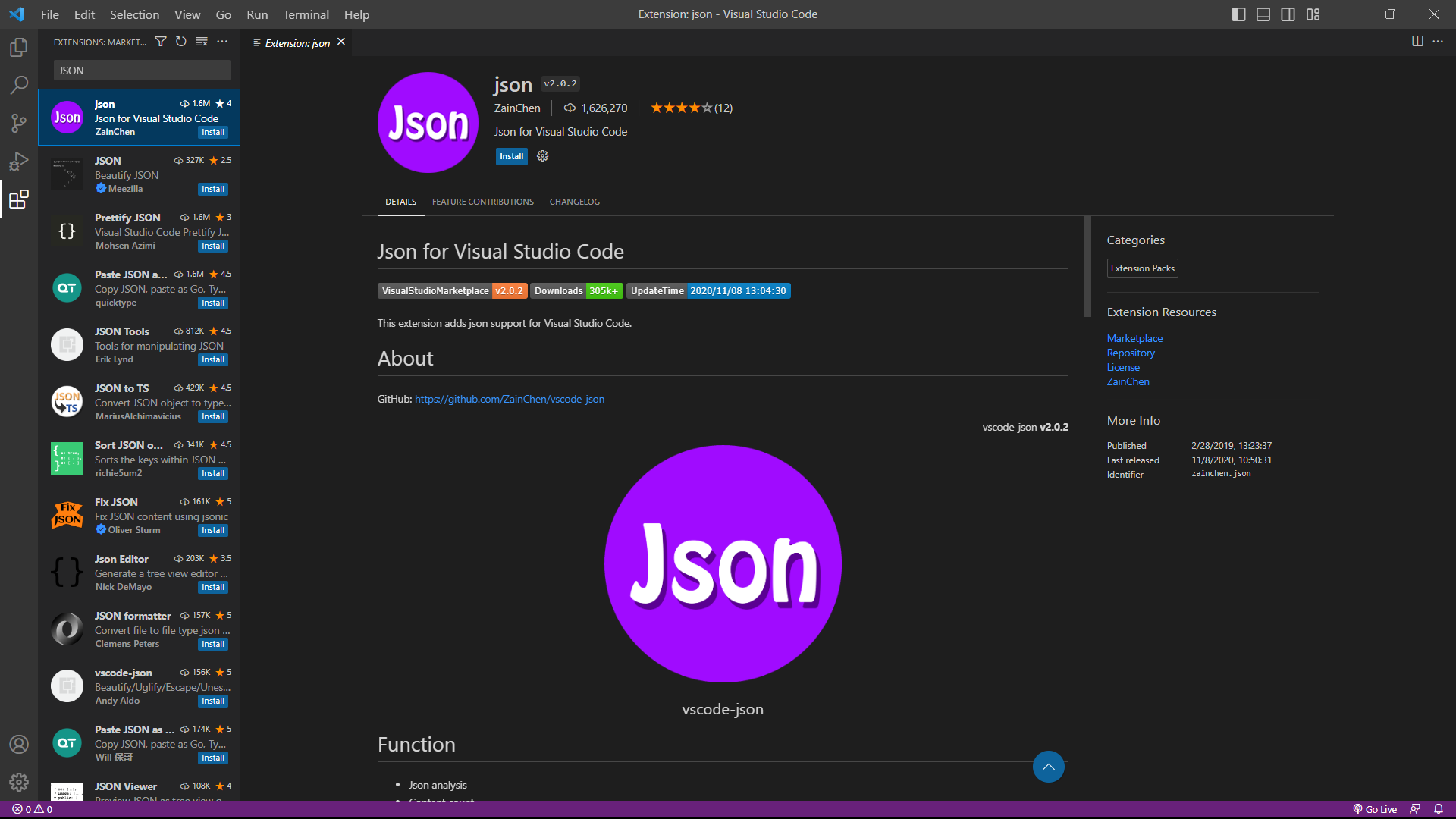1456x819 pixels.
Task: Install JSON Tools by Erik Lynd
Action: pos(213,359)
